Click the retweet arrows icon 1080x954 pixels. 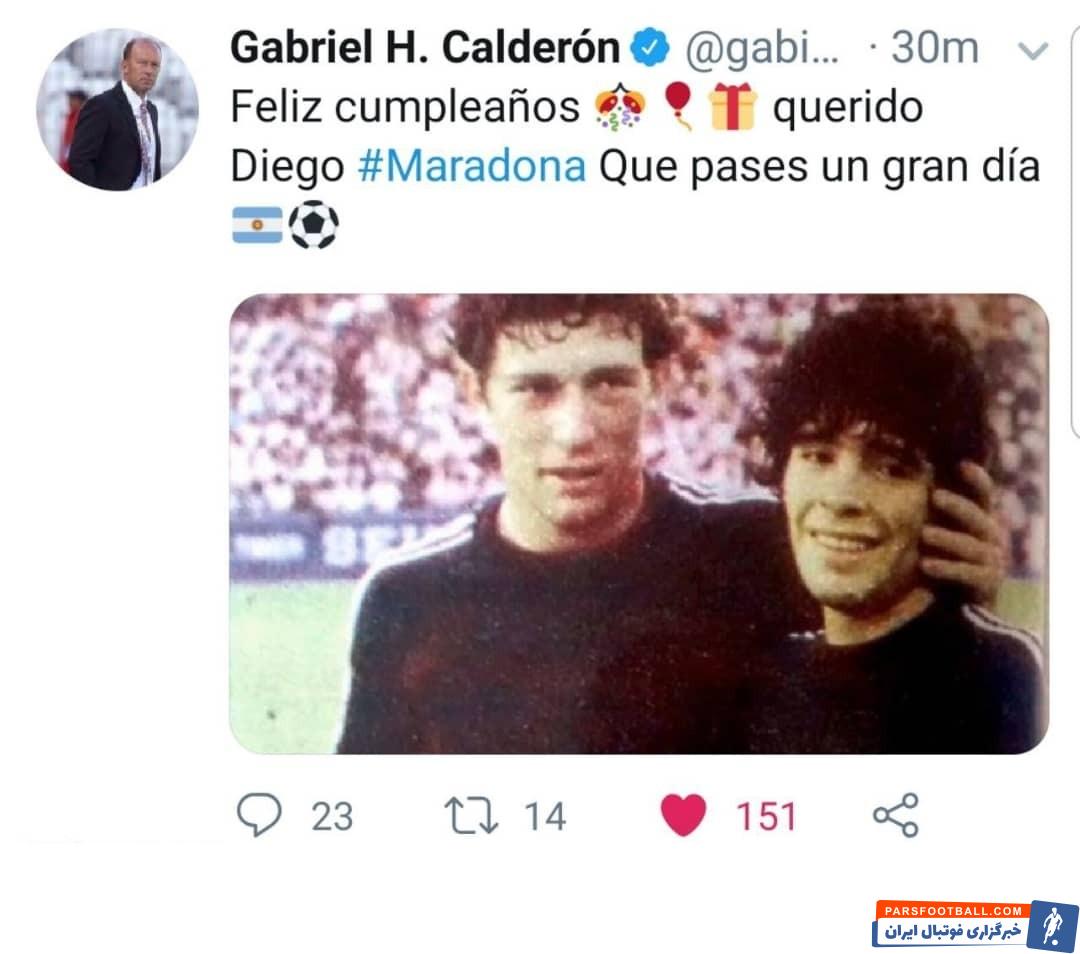471,816
